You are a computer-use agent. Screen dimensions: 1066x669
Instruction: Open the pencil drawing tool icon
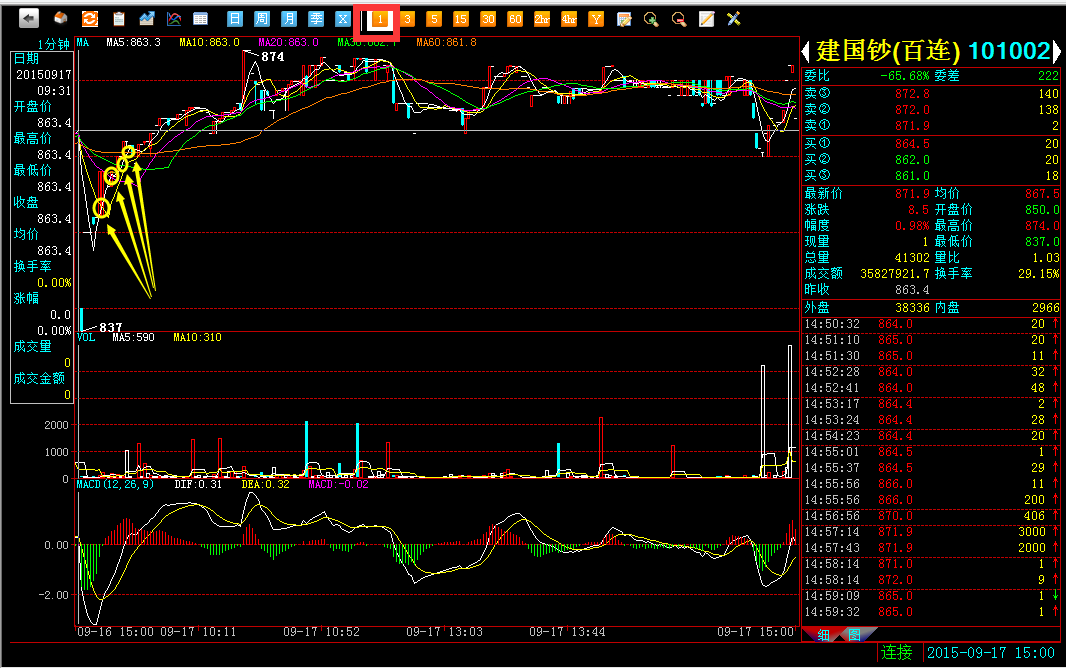click(706, 18)
